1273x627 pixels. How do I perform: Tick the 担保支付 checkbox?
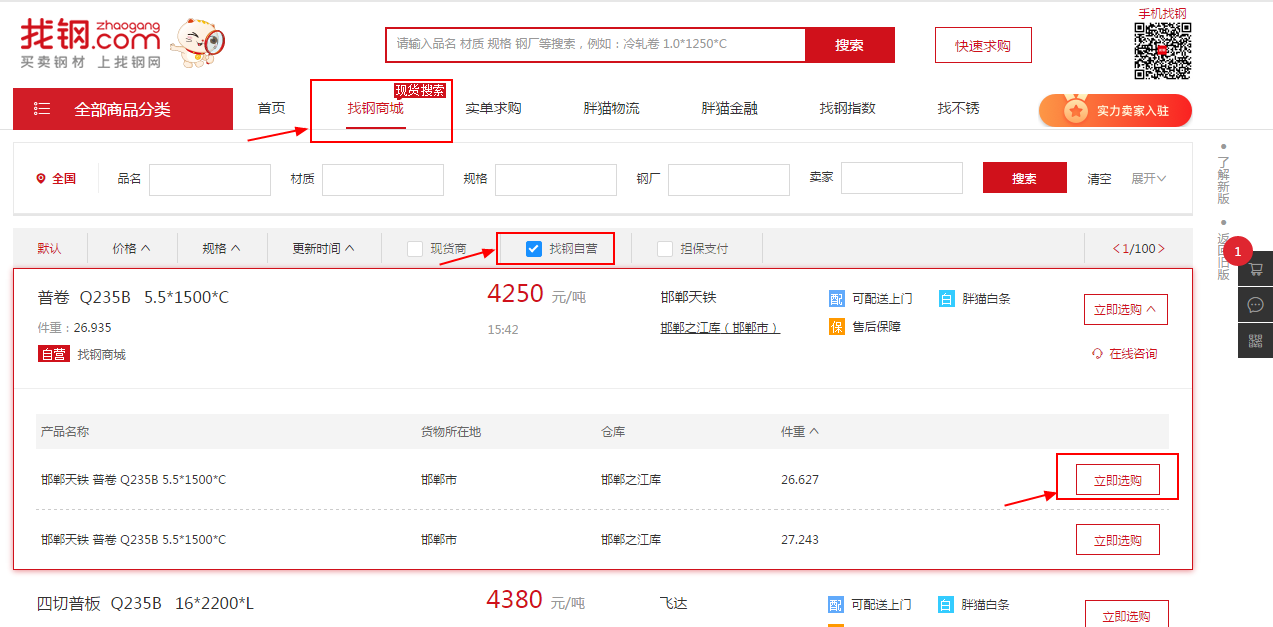coord(665,249)
